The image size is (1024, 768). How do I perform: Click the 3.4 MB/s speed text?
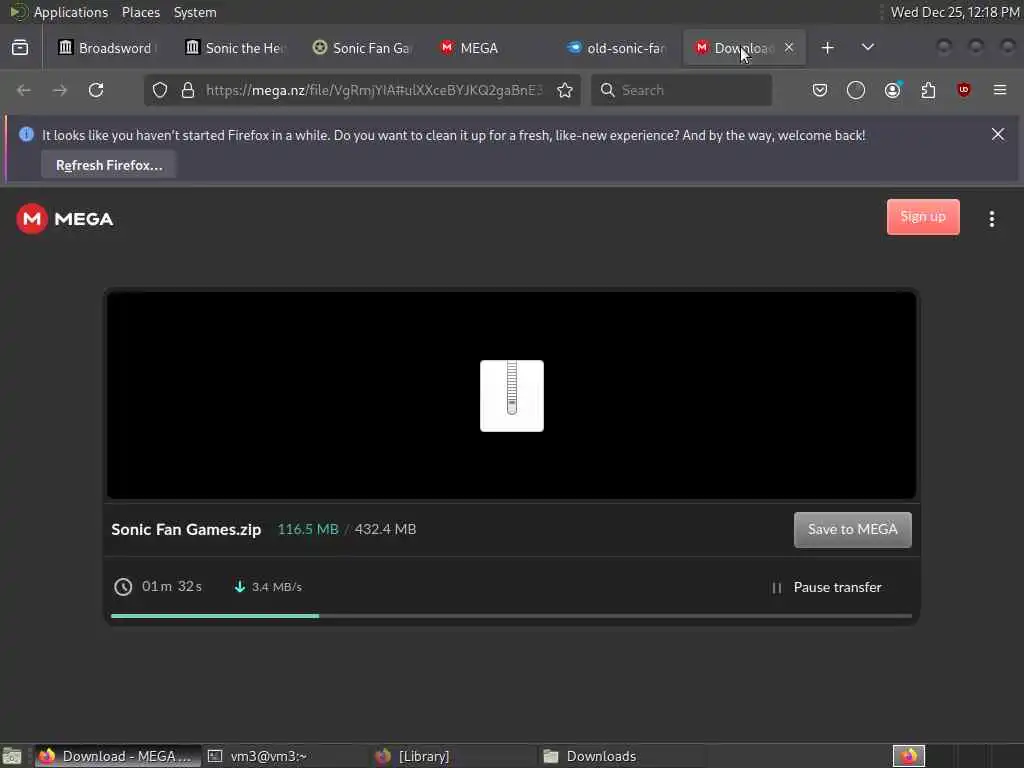[x=277, y=586]
